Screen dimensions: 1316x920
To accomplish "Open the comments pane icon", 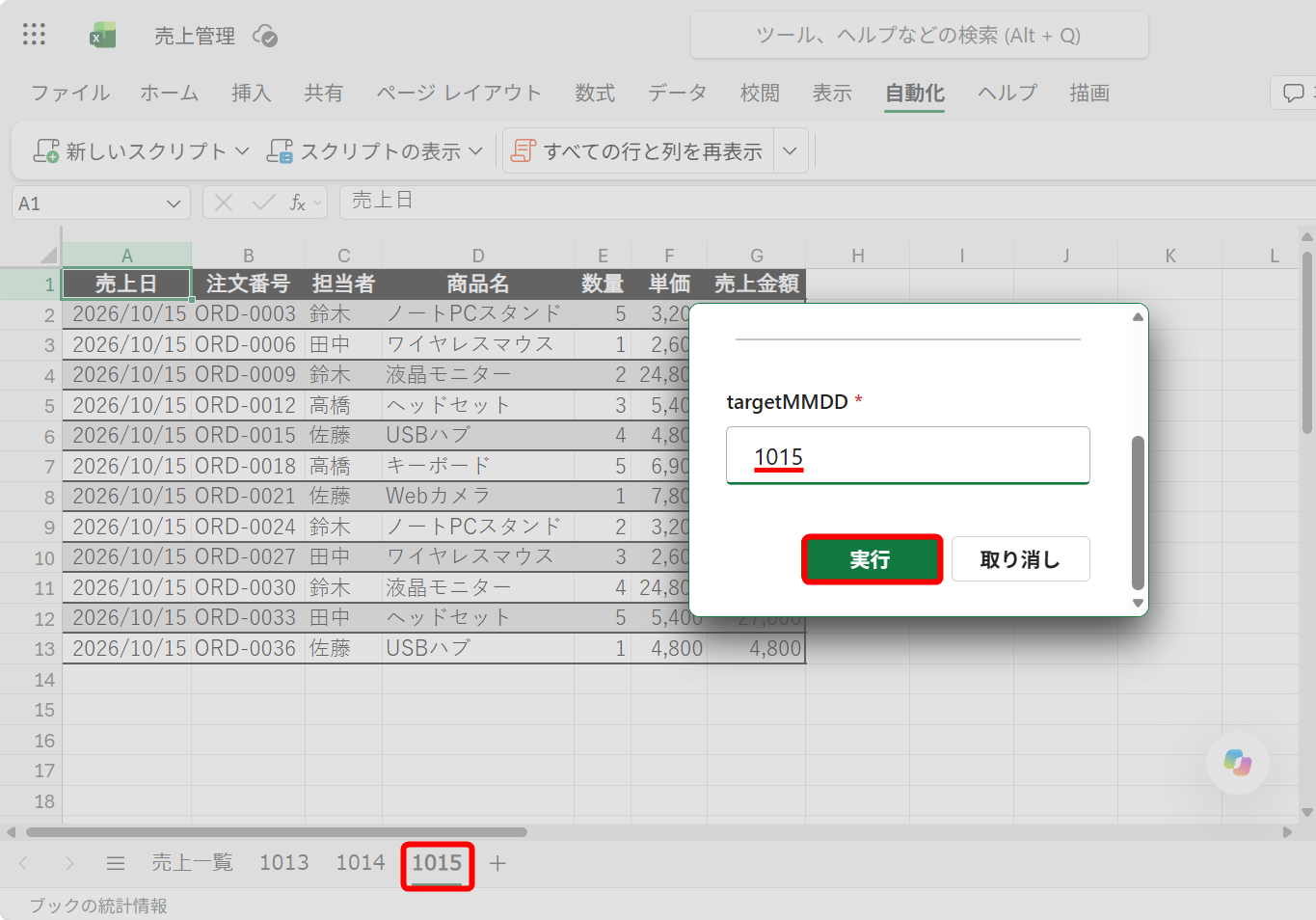I will [x=1293, y=93].
